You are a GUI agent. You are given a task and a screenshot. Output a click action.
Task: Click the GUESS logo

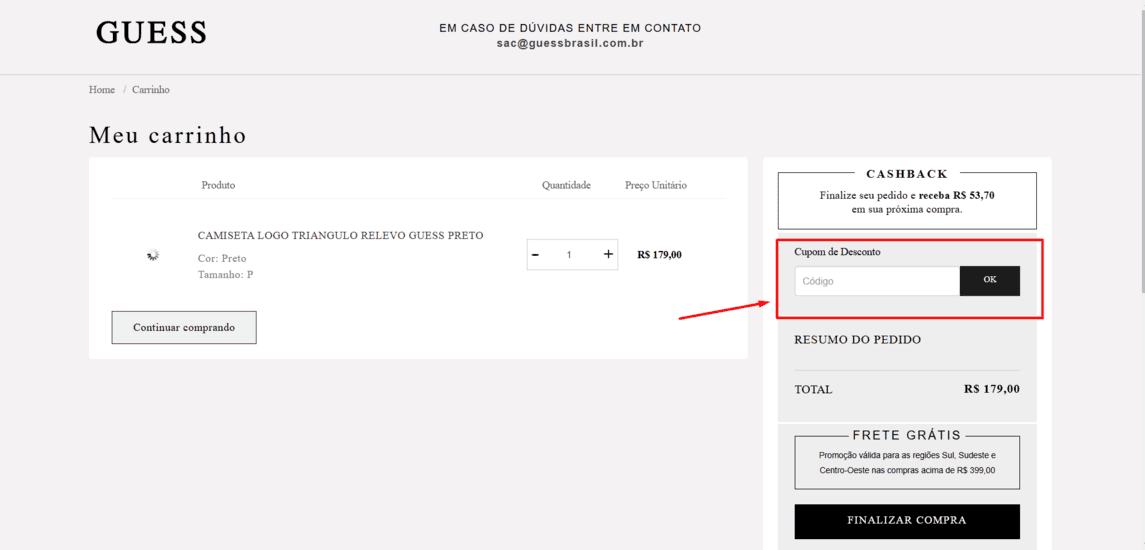click(x=151, y=33)
